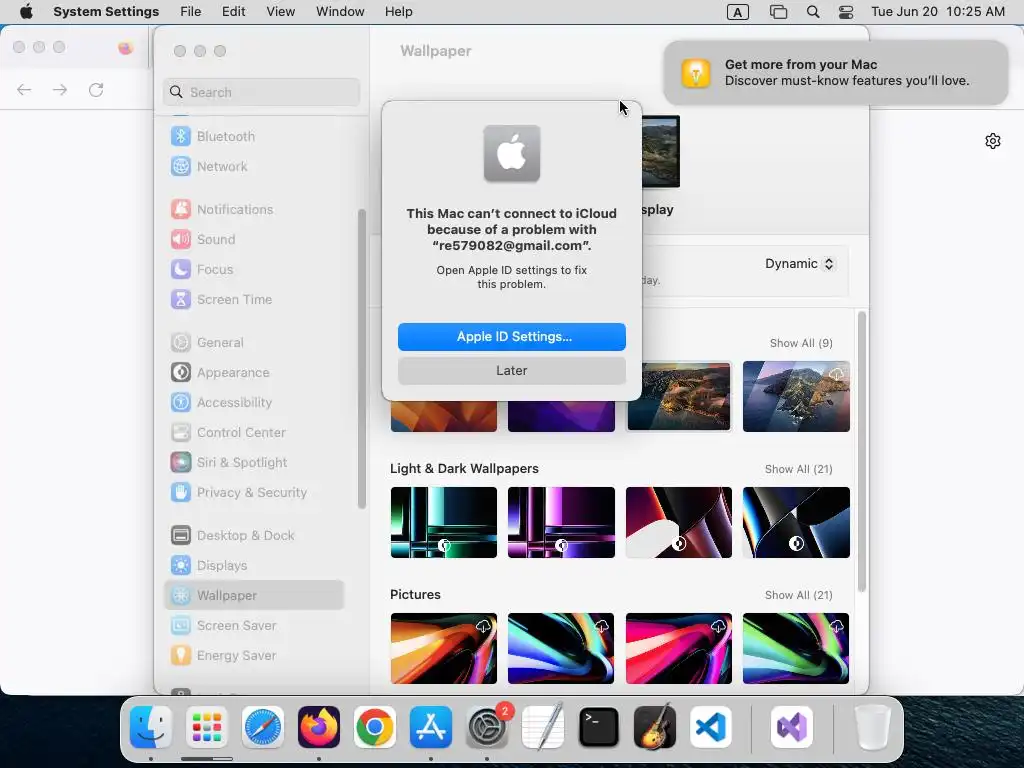Open Desktop & Dock icon

click(181, 536)
